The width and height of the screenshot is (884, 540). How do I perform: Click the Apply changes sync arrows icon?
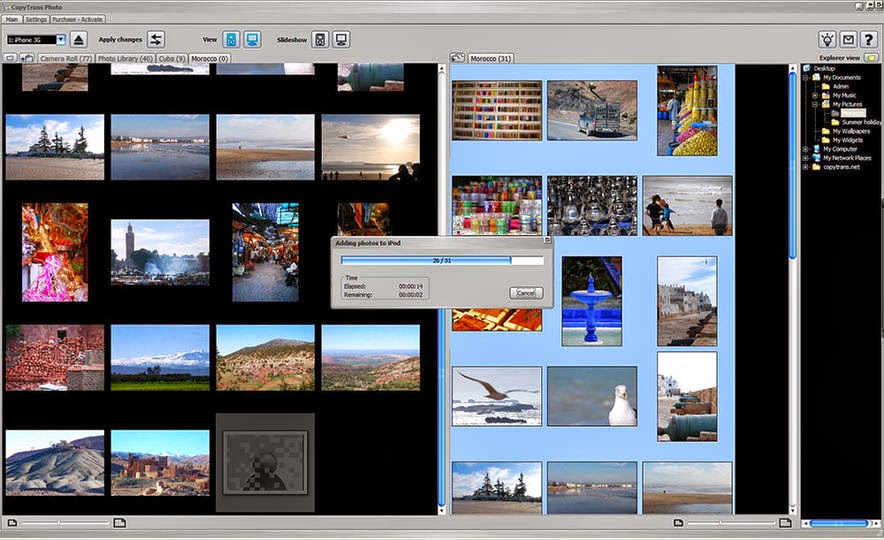coord(156,39)
